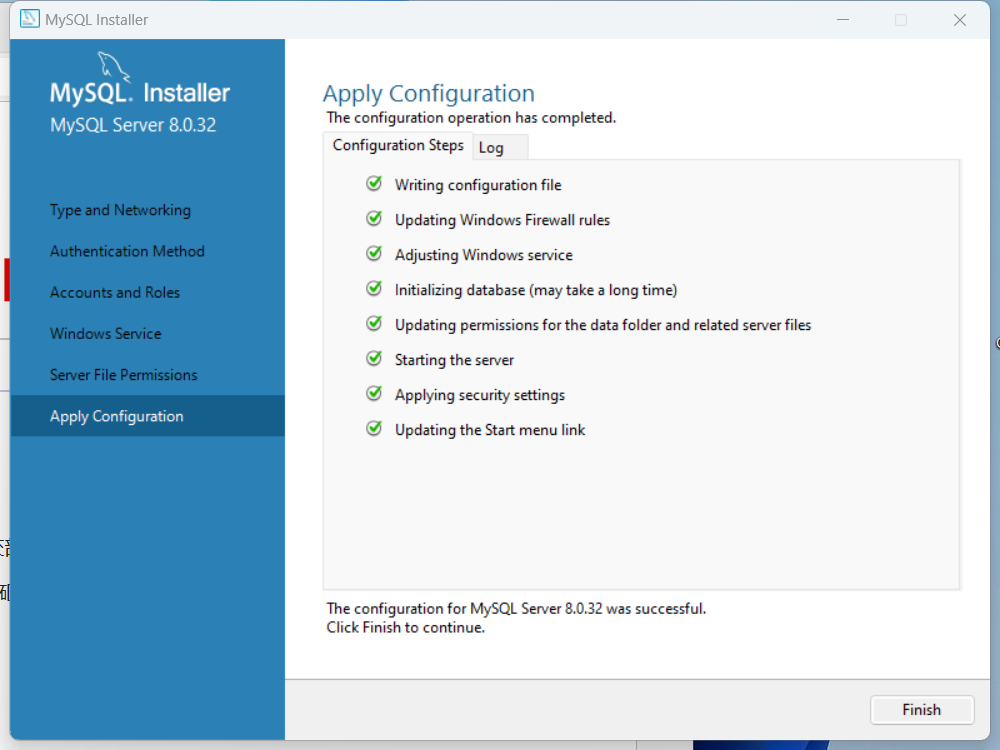Click 'Applying security settings' step text
1000x750 pixels.
(480, 395)
